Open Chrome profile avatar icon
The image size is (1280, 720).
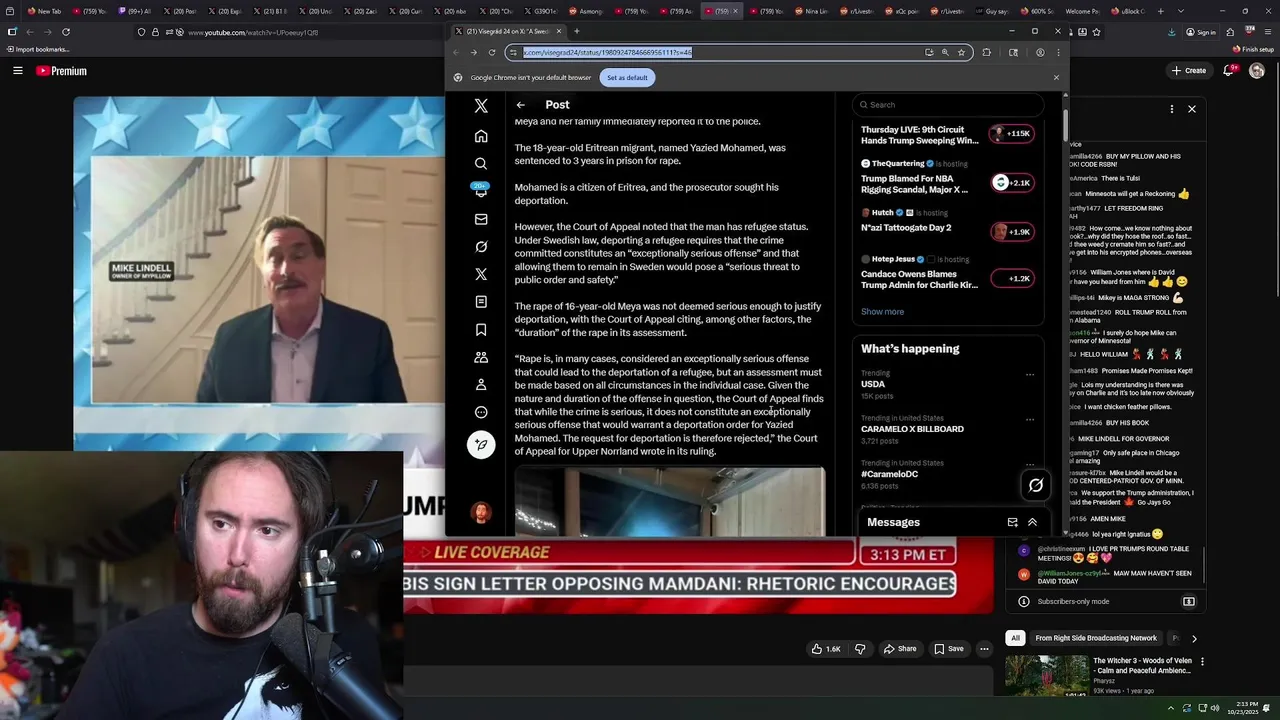tap(1040, 52)
